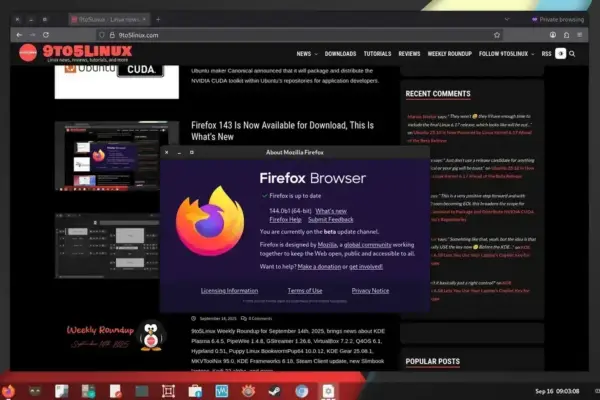Open the Firefox hamburger menu
600x400 pixels.
tap(580, 35)
